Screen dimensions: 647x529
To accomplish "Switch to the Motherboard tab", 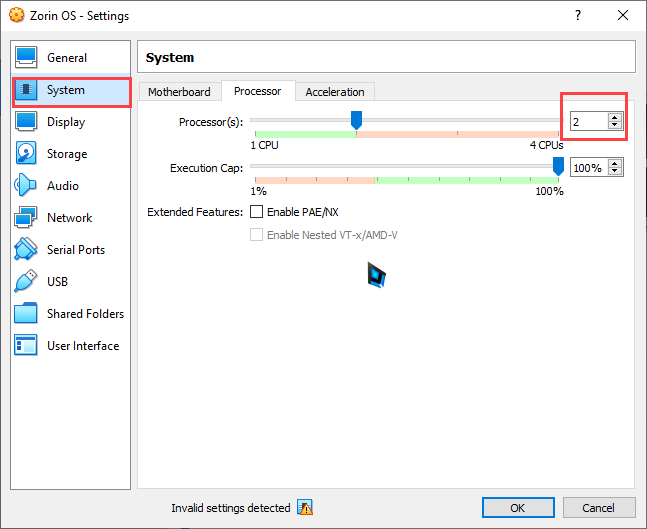I will coord(179,92).
